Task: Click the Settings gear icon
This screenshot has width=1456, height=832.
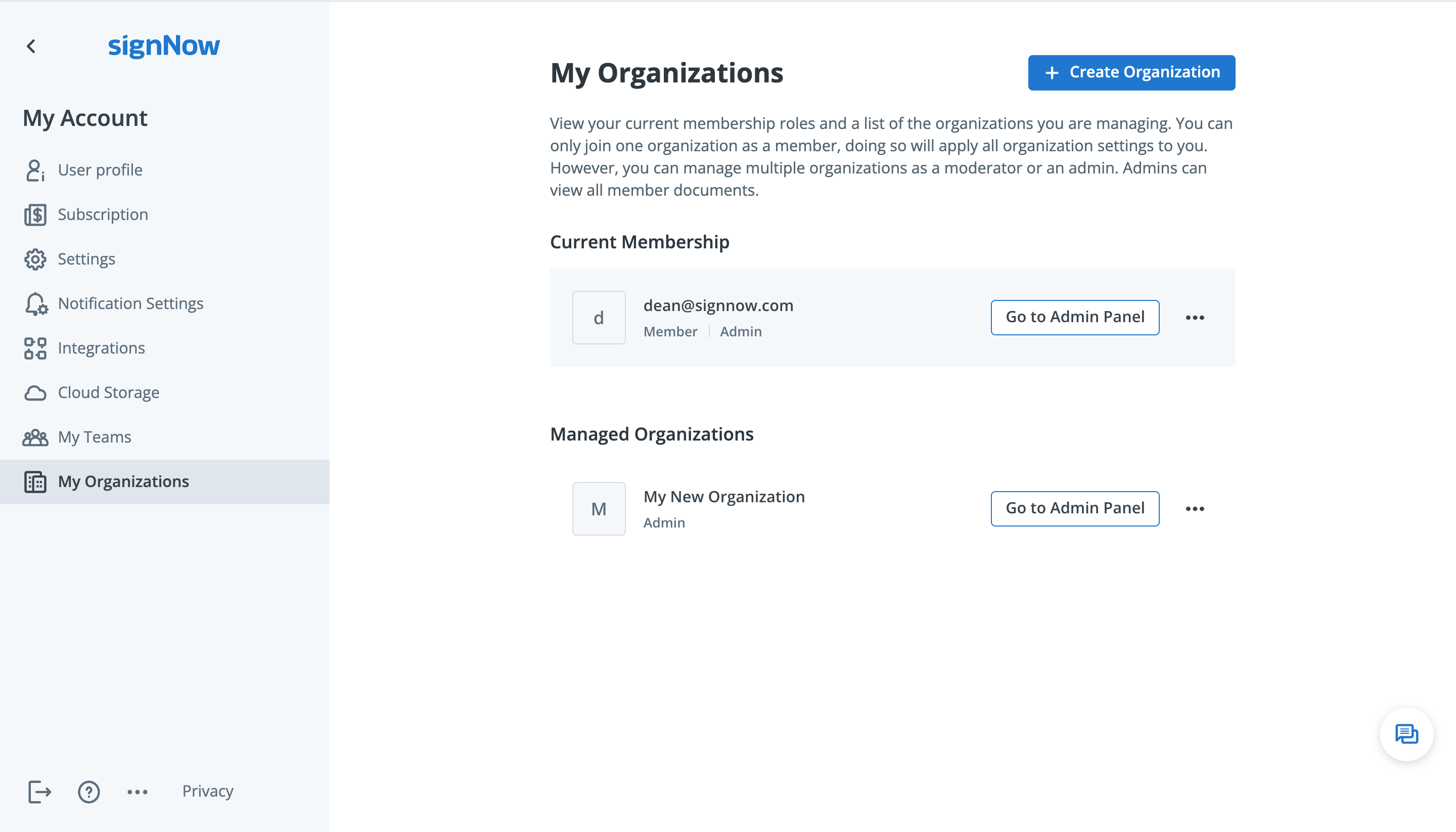Action: point(35,258)
